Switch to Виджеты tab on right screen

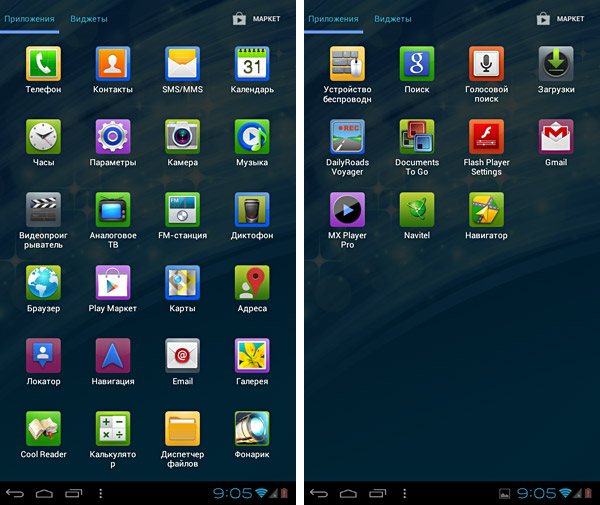point(393,19)
